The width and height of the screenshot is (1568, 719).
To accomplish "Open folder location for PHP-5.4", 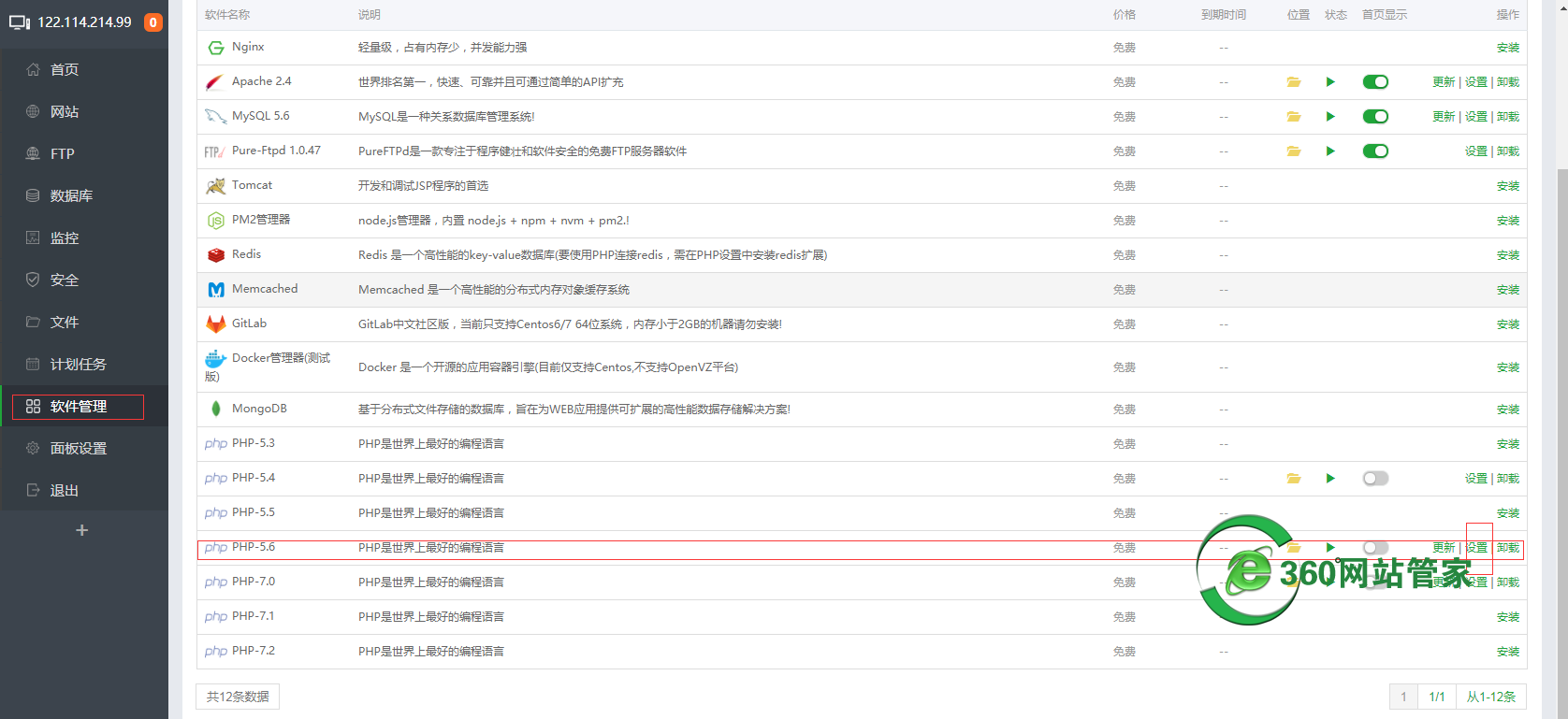I will point(1294,479).
